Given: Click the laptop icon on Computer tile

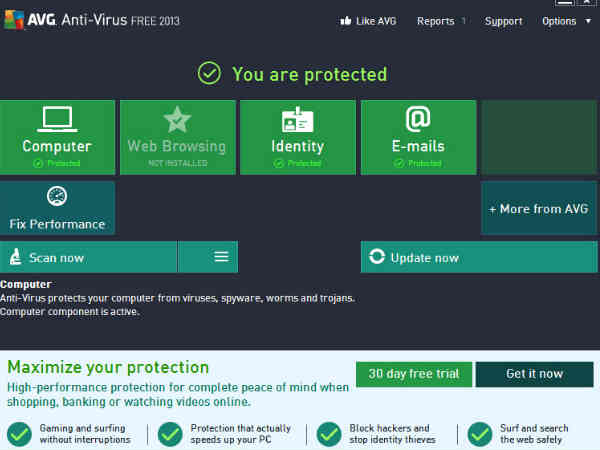Looking at the screenshot, I should point(57,119).
